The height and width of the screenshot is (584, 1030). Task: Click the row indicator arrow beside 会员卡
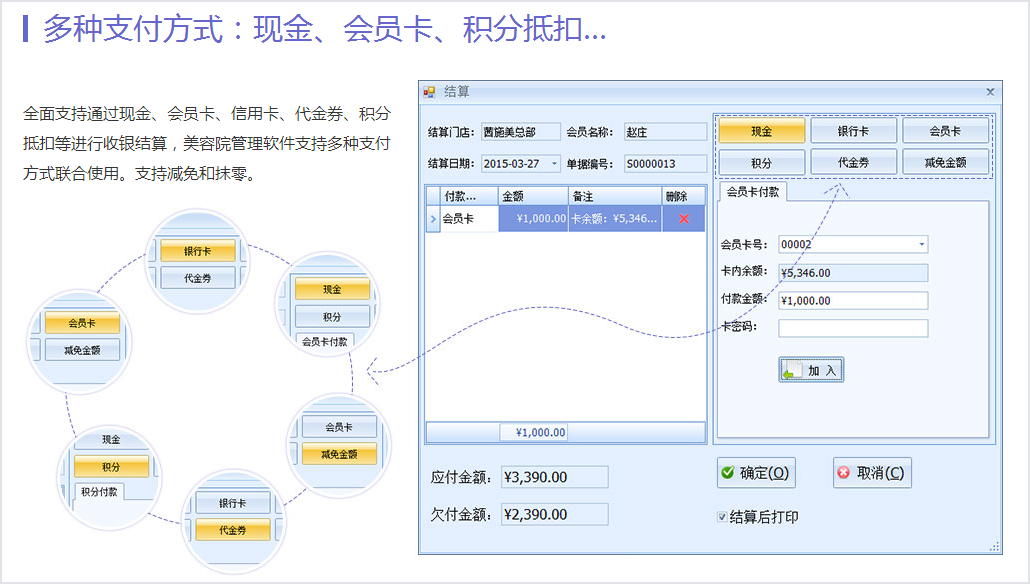point(433,218)
